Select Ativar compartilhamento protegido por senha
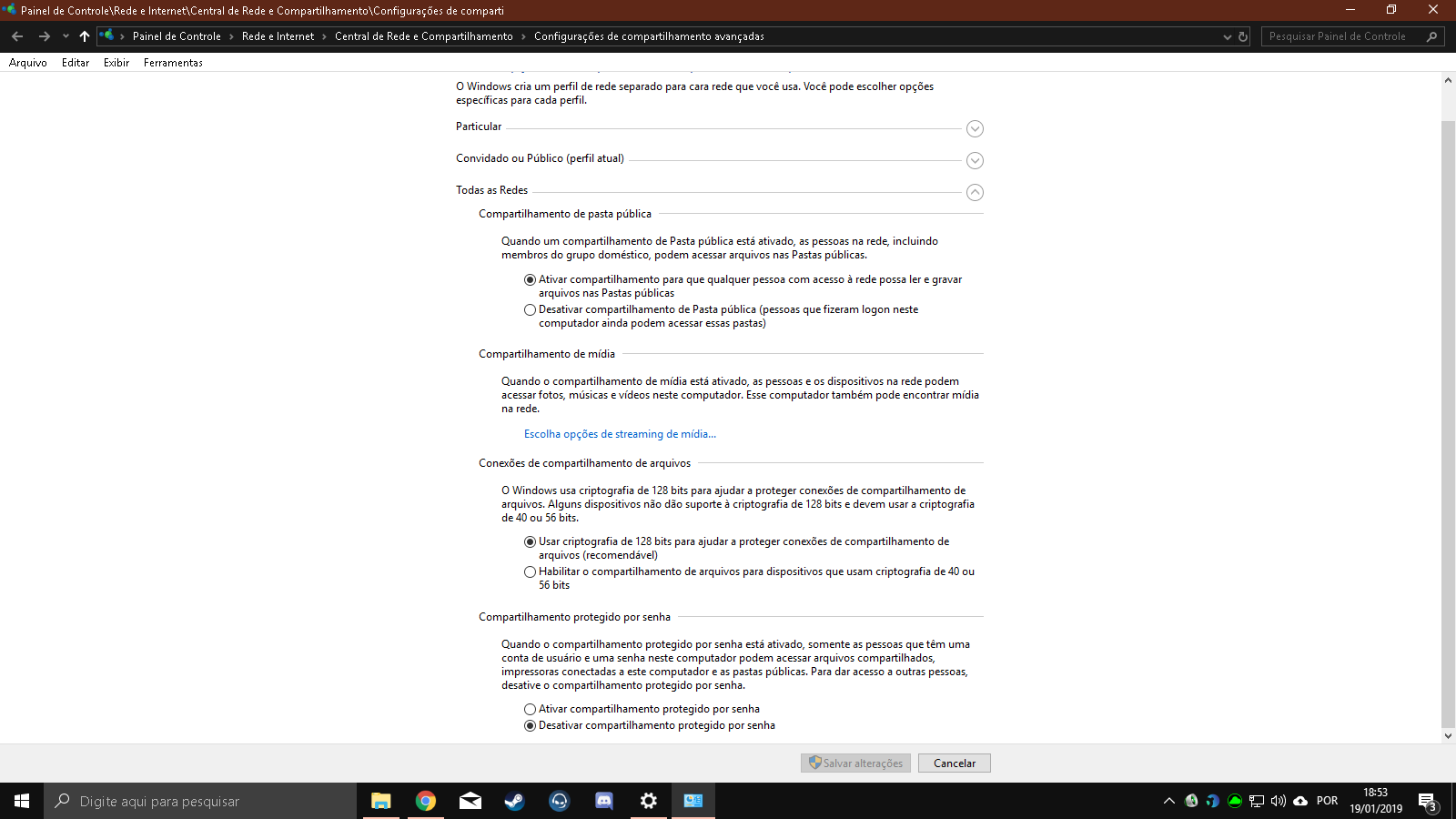This screenshot has height=819, width=1456. [x=530, y=710]
